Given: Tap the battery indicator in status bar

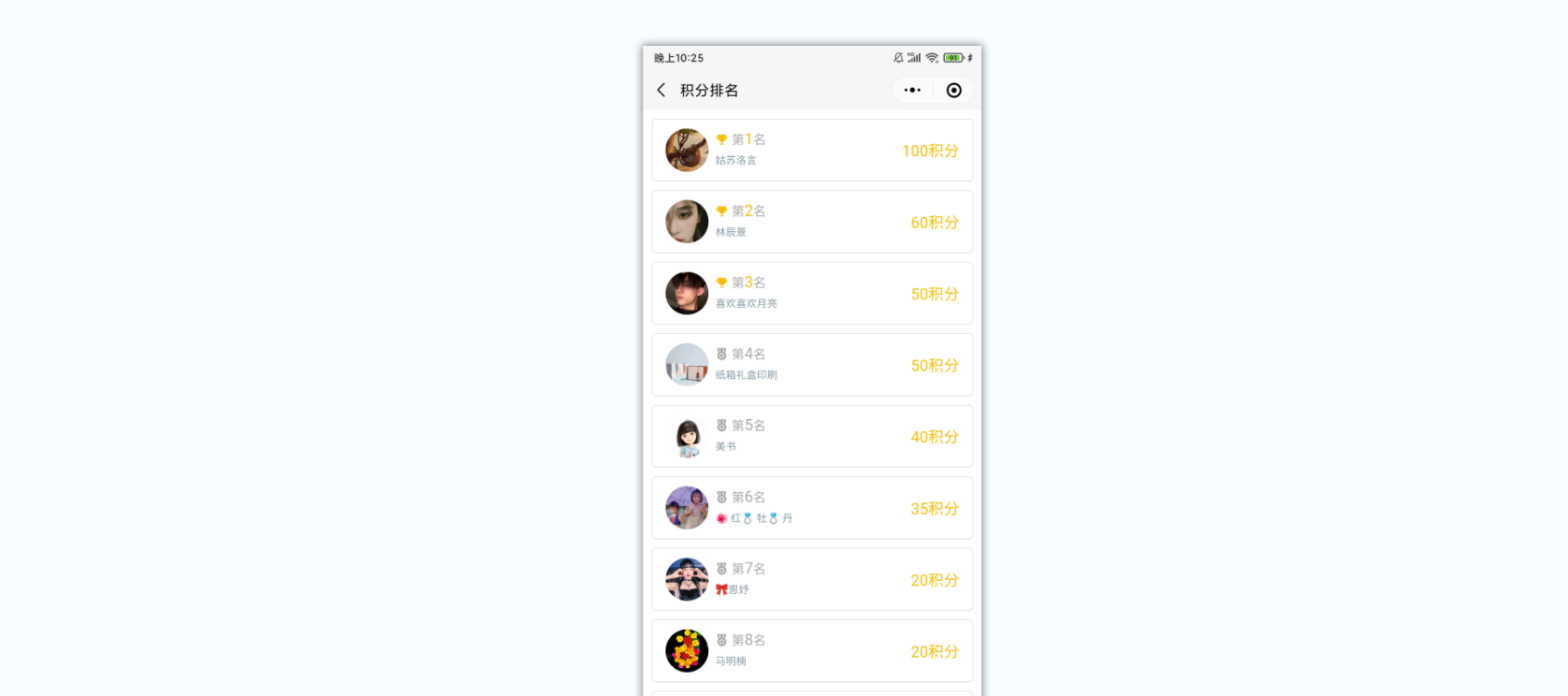Looking at the screenshot, I should coord(953,58).
